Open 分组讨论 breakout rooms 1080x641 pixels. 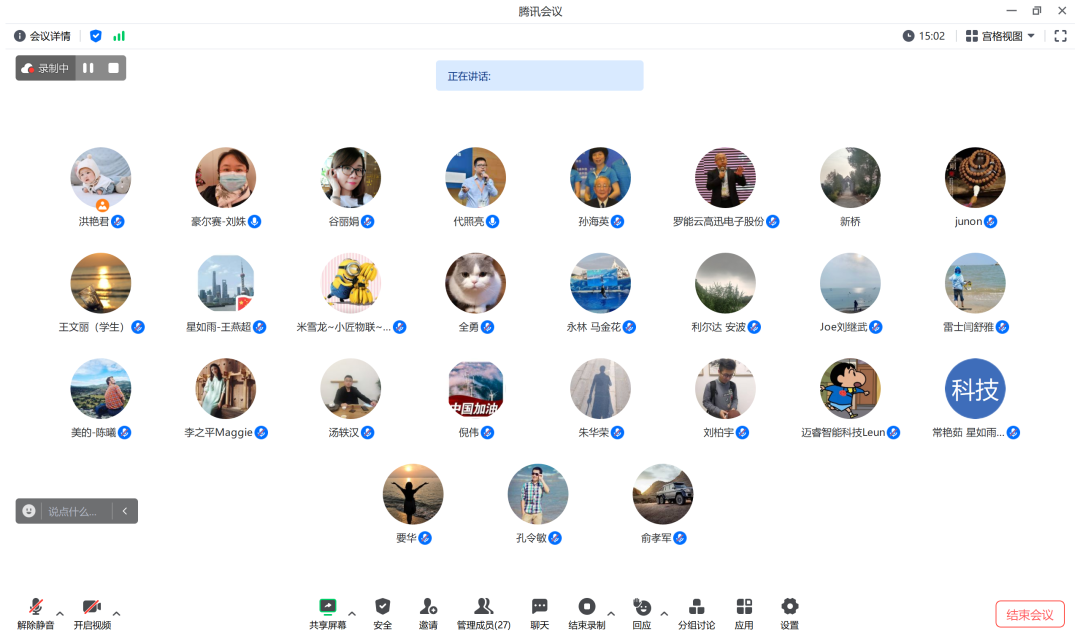(x=696, y=613)
